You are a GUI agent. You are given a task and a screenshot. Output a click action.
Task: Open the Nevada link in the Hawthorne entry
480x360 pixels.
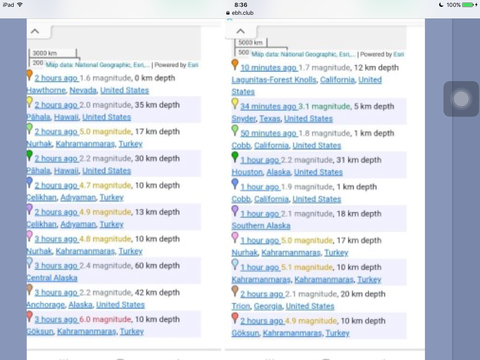coord(83,90)
